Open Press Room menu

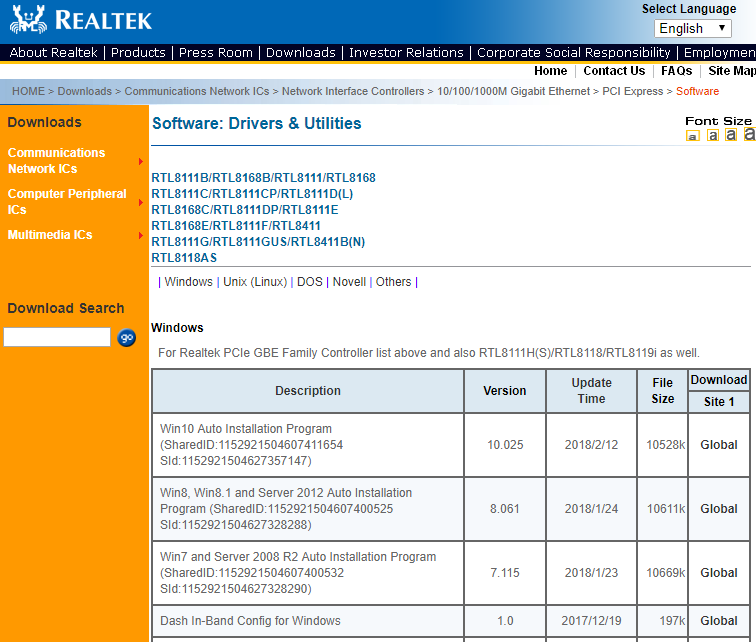coord(216,53)
